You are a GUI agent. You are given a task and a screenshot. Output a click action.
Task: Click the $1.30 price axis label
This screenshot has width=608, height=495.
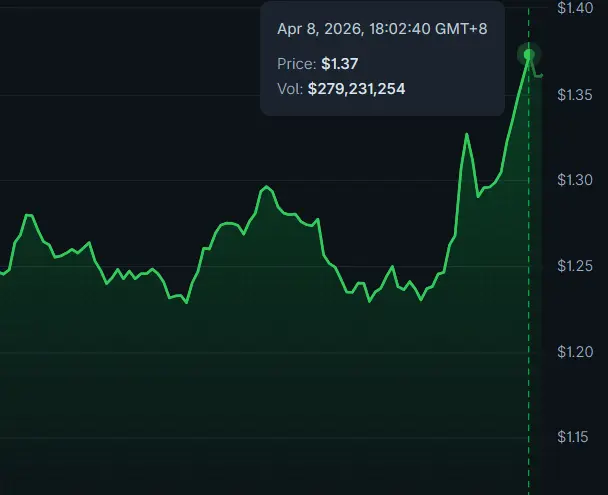tap(575, 180)
